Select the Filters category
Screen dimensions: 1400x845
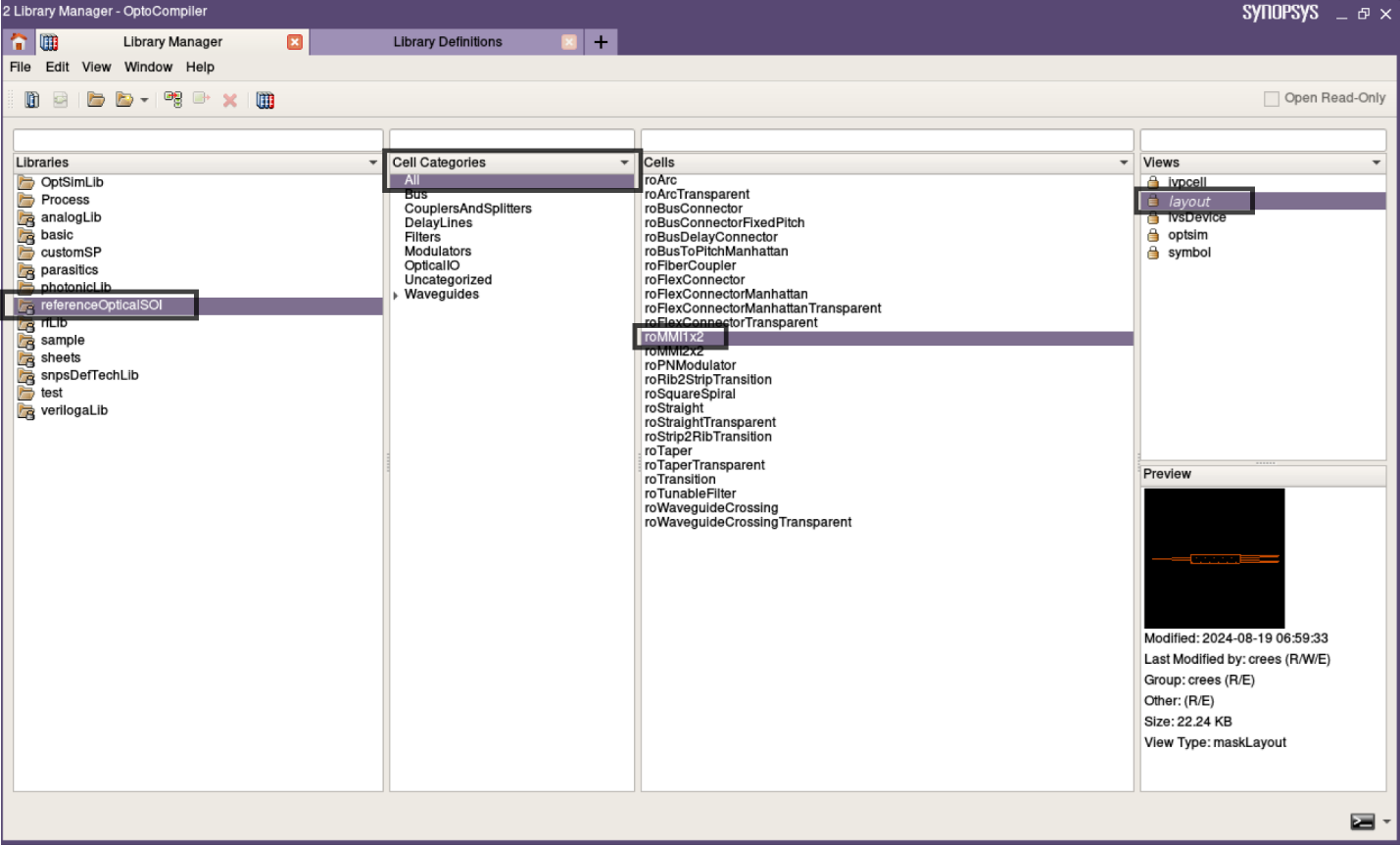coord(422,237)
